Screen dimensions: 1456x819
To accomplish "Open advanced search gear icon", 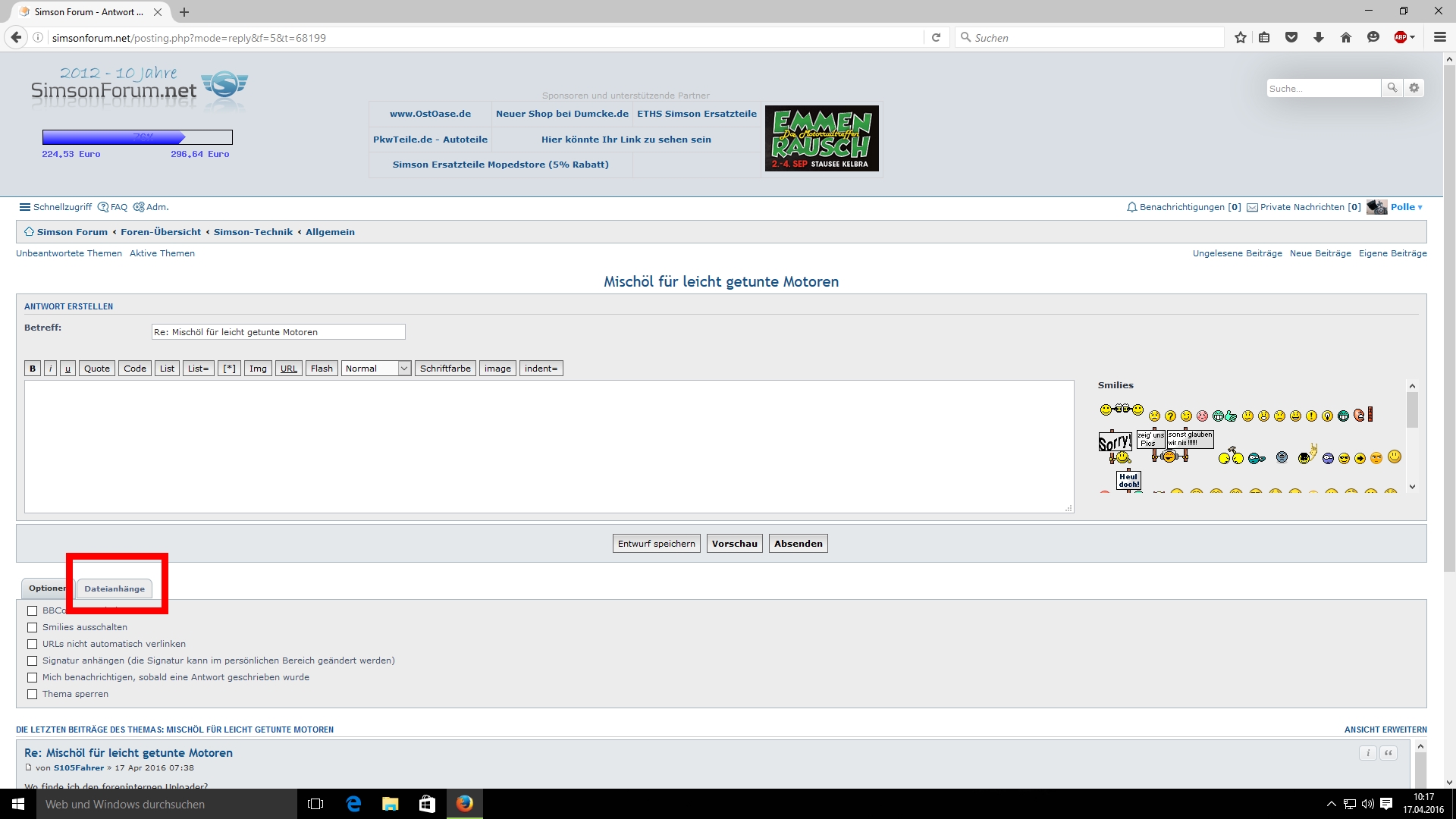I will pyautogui.click(x=1414, y=88).
